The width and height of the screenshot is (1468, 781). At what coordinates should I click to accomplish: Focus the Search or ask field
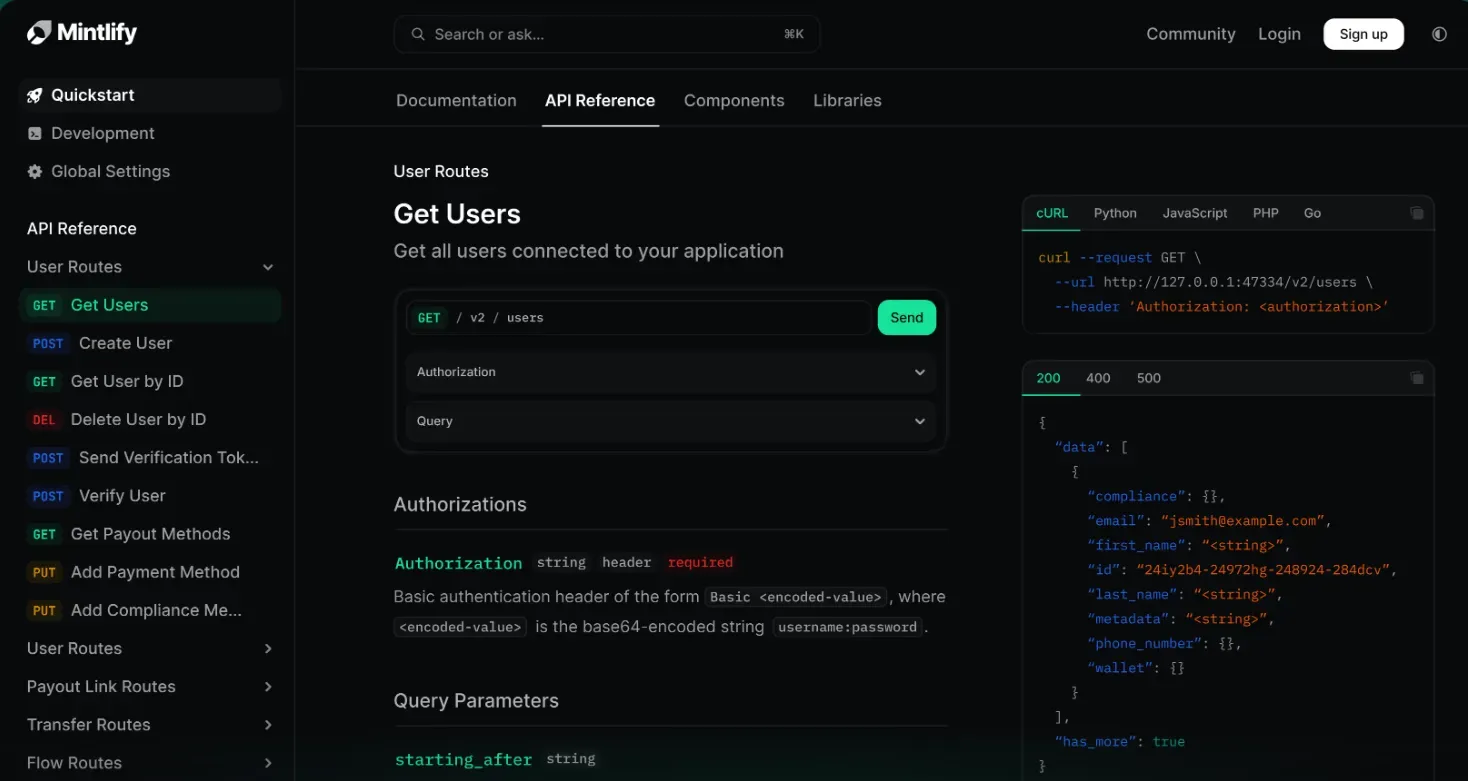pyautogui.click(x=607, y=34)
